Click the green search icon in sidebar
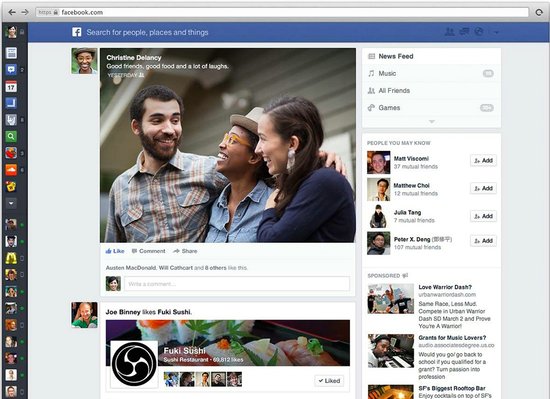This screenshot has height=399, width=550. point(11,136)
